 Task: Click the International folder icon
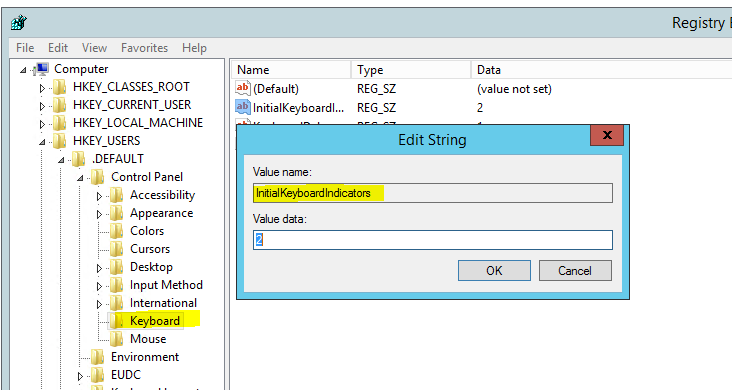(x=116, y=303)
